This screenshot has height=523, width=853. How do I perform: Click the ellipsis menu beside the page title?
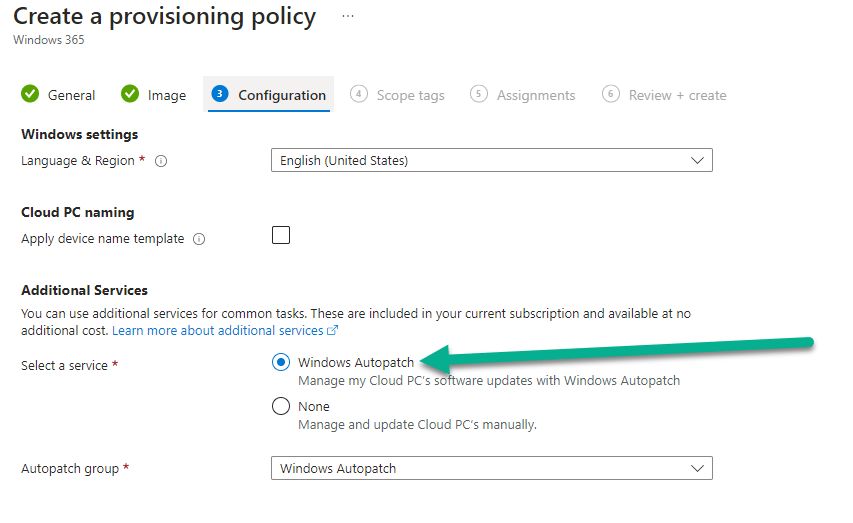pos(347,17)
